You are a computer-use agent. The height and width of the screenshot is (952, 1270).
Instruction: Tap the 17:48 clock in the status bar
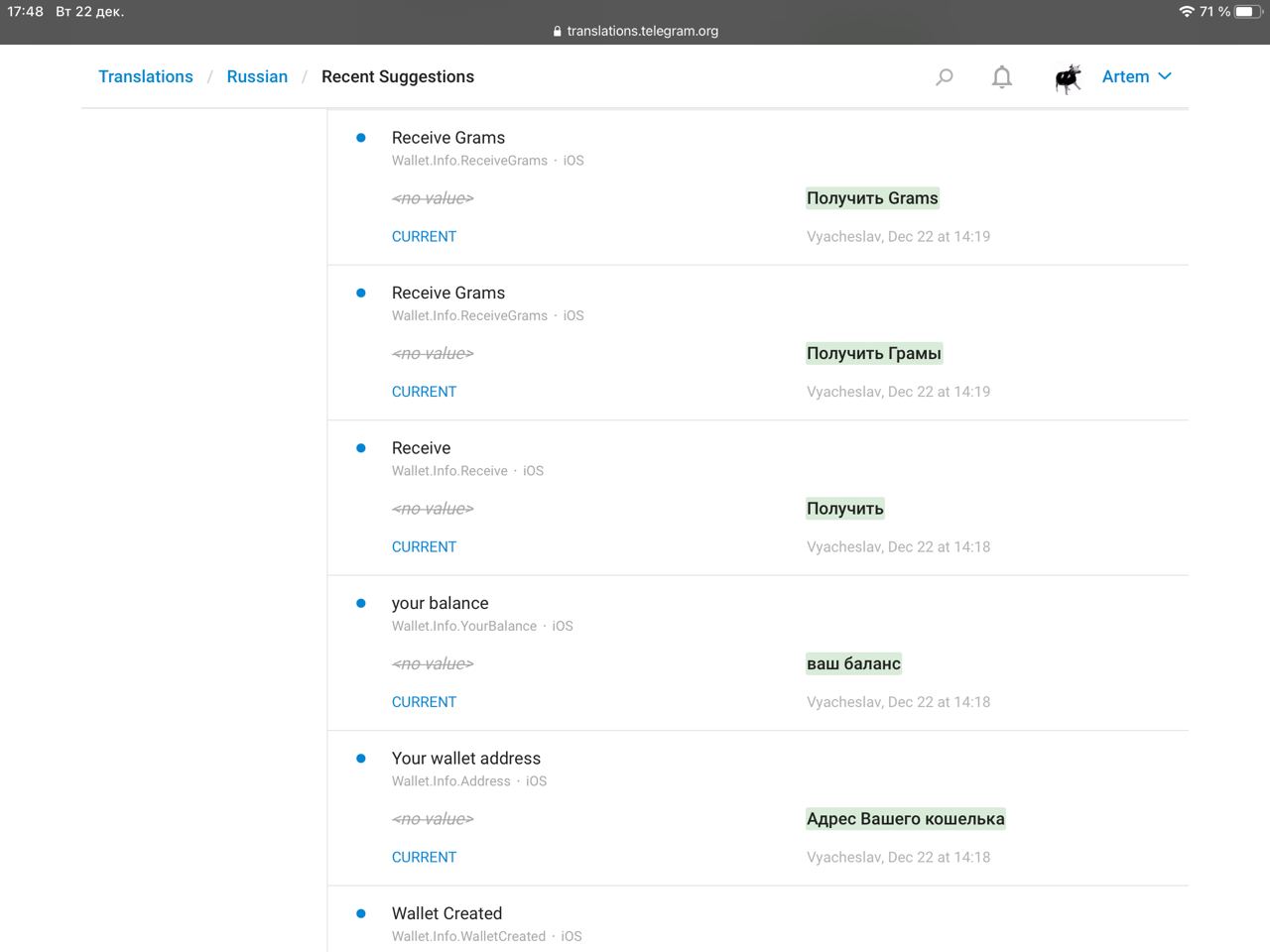(x=26, y=12)
